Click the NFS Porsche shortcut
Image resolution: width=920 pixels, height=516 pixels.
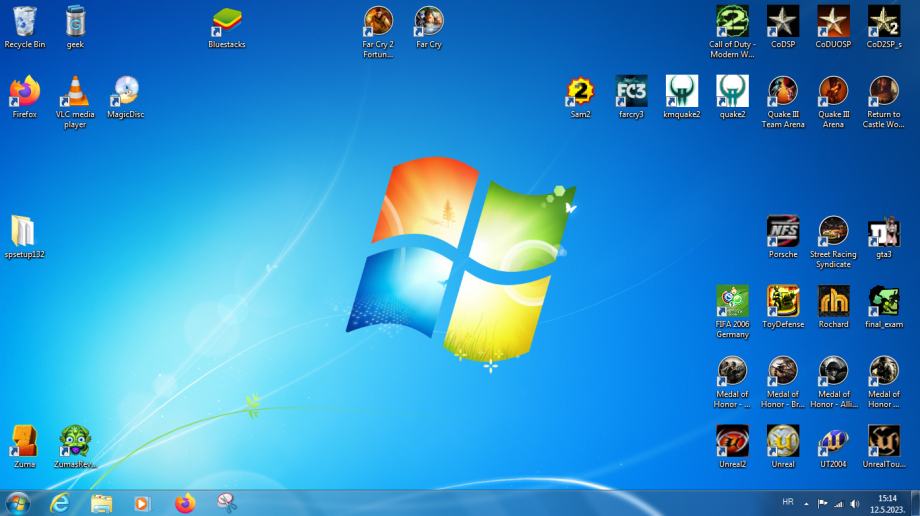(x=783, y=237)
